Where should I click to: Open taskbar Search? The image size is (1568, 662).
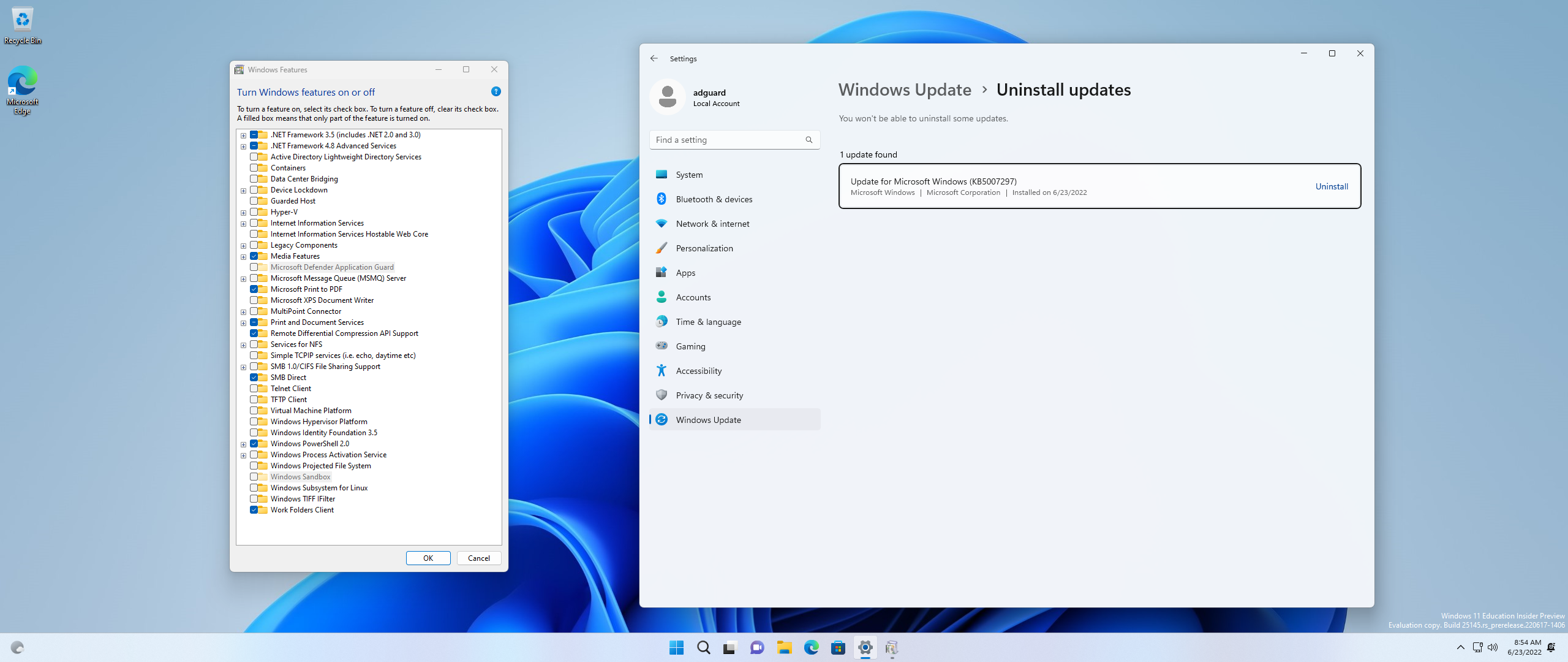click(703, 647)
